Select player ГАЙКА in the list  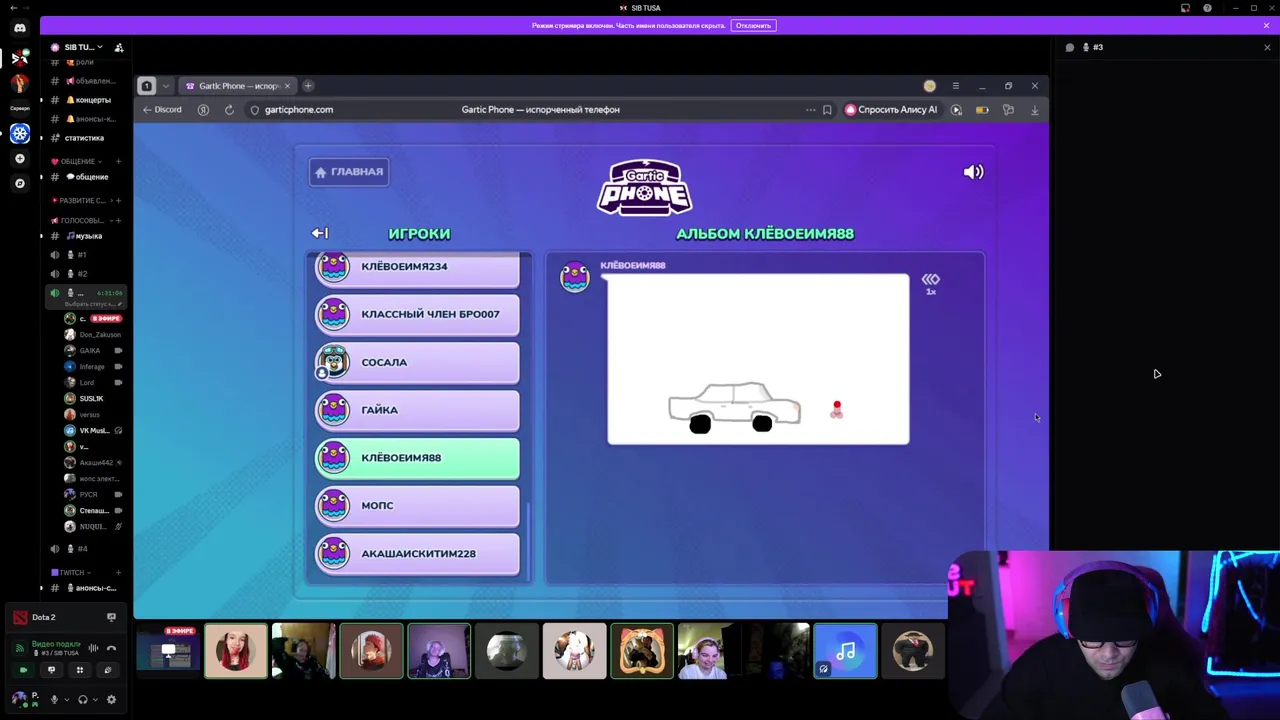coord(418,410)
